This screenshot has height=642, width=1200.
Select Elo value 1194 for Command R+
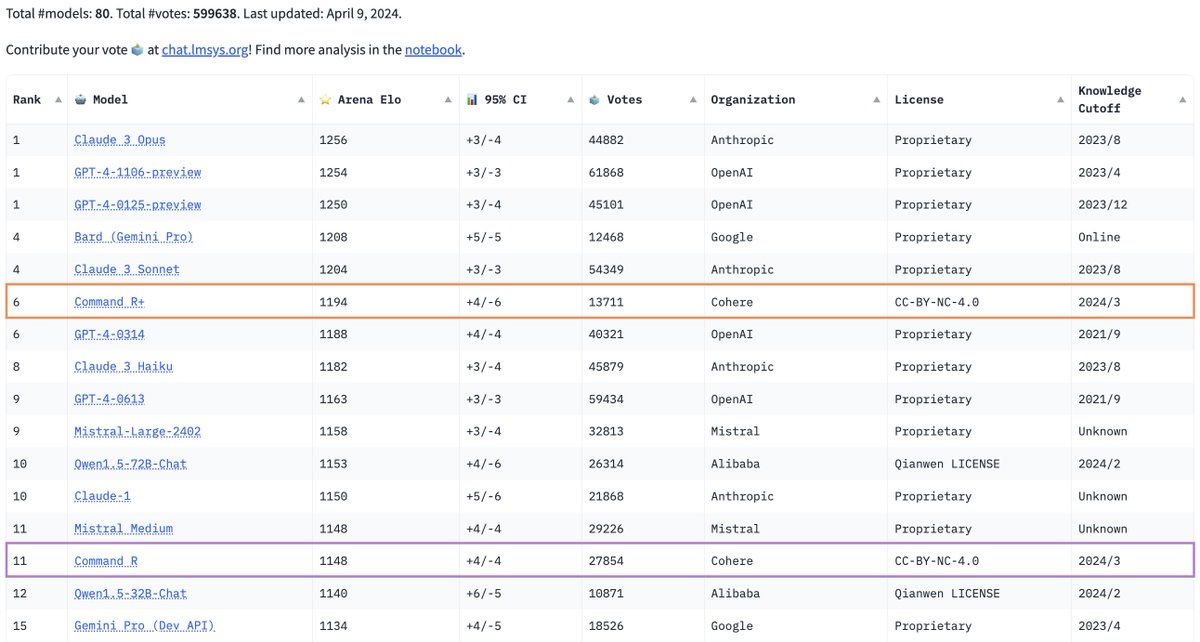333,302
